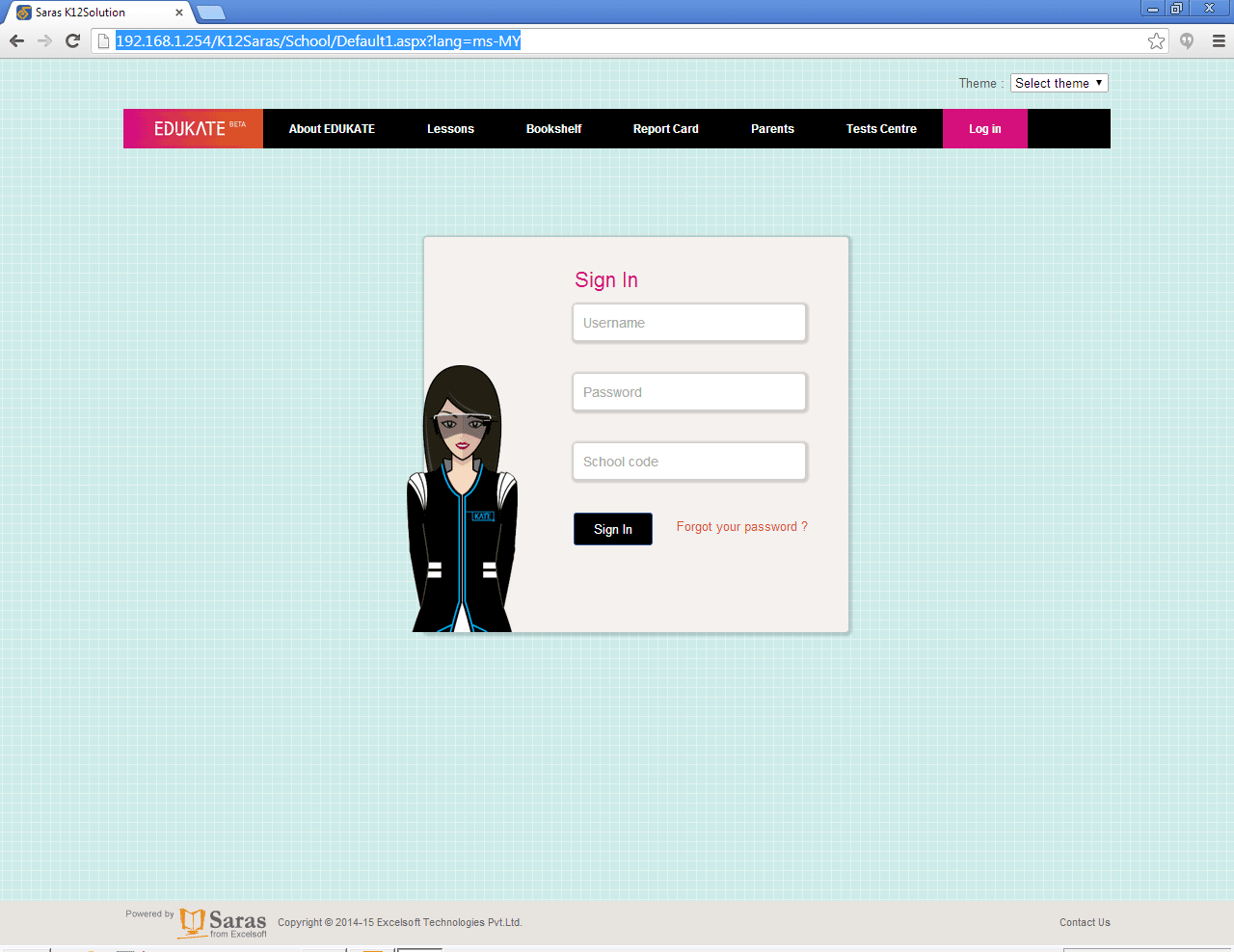
Task: Click the Copyright Excelsoft Technologies text
Action: pos(400,922)
